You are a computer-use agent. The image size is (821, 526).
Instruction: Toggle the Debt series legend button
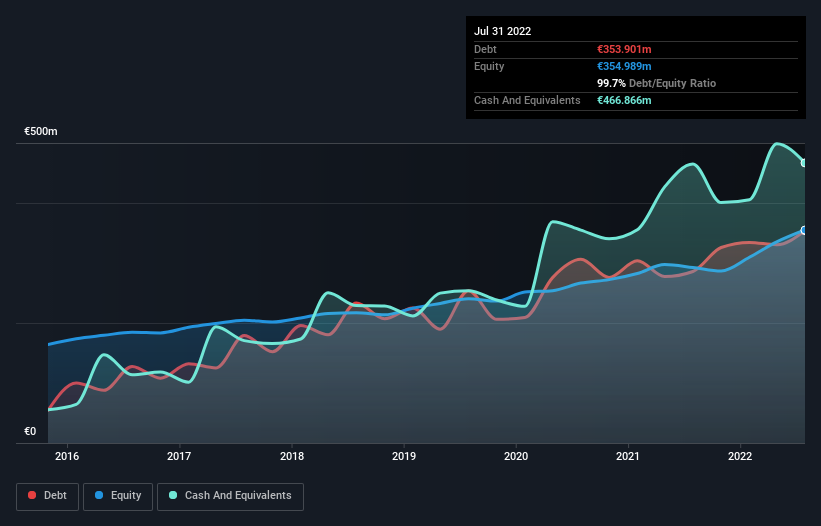pyautogui.click(x=48, y=496)
